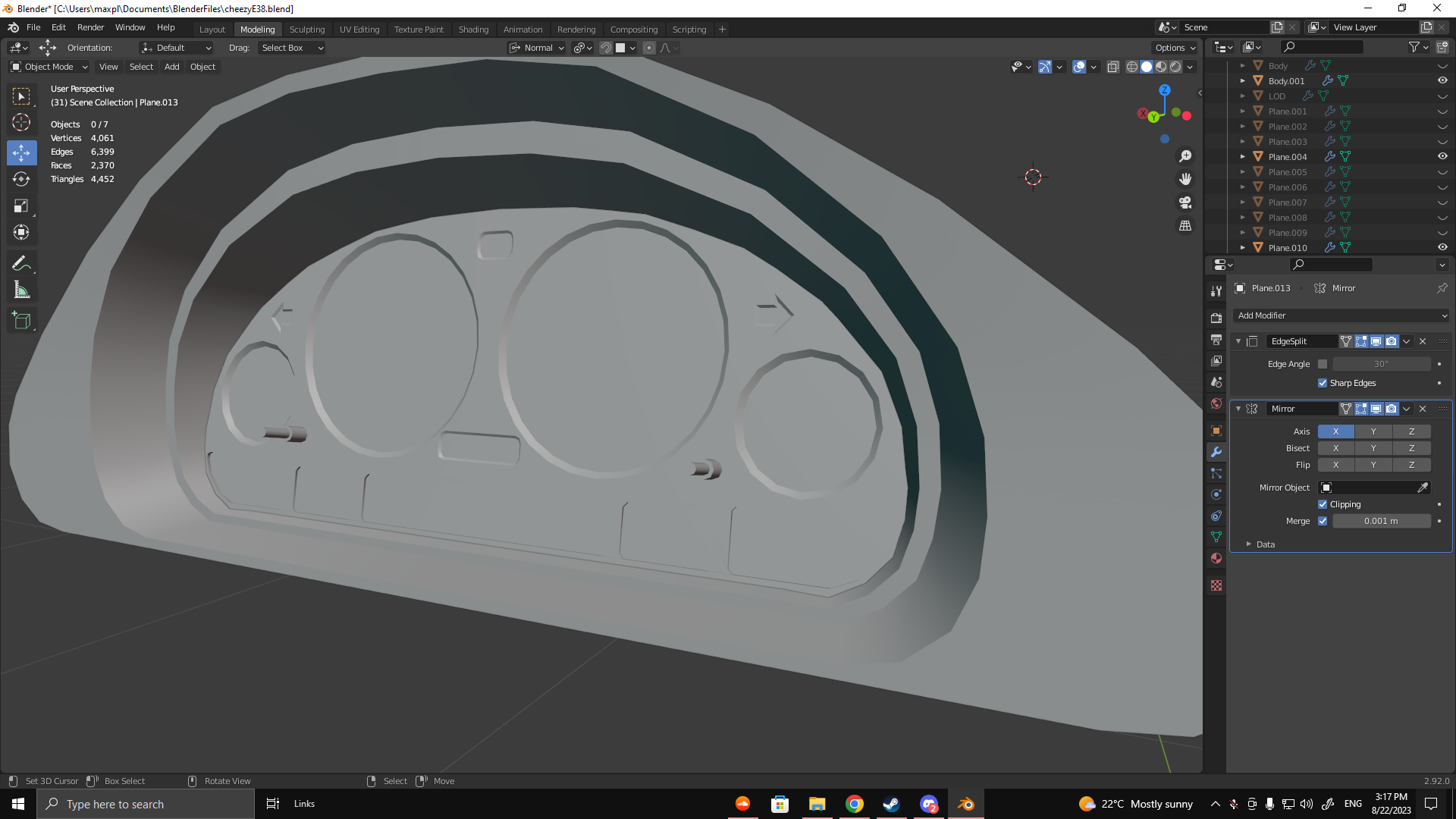Image resolution: width=1456 pixels, height=819 pixels.
Task: Open the Render menu
Action: (x=90, y=27)
